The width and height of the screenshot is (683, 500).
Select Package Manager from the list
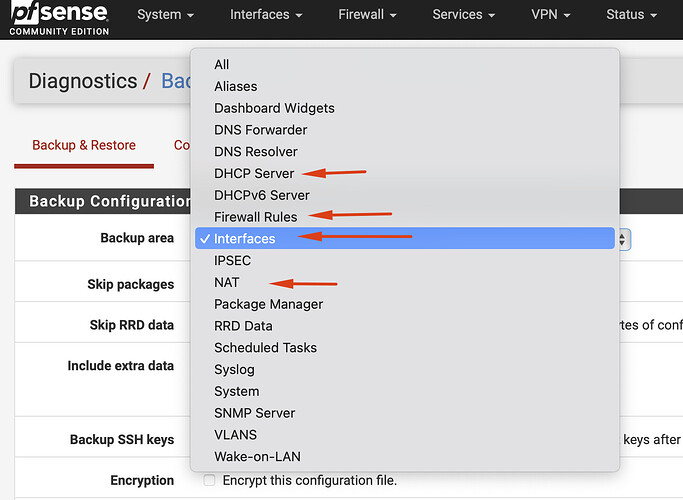click(268, 304)
